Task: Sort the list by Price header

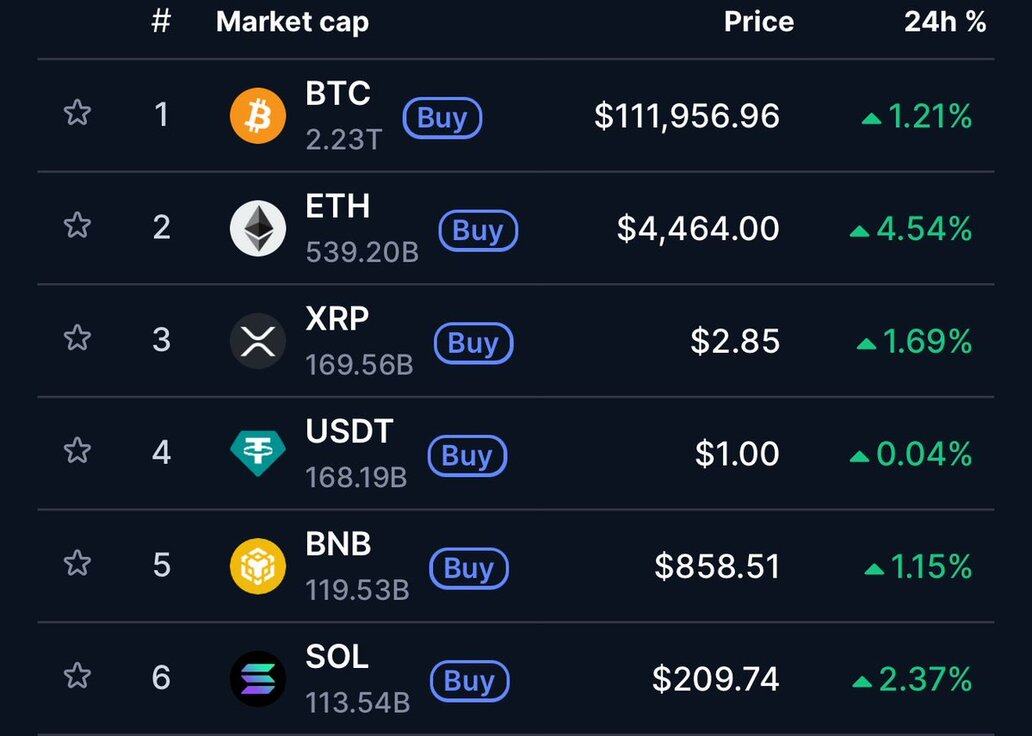Action: click(759, 22)
